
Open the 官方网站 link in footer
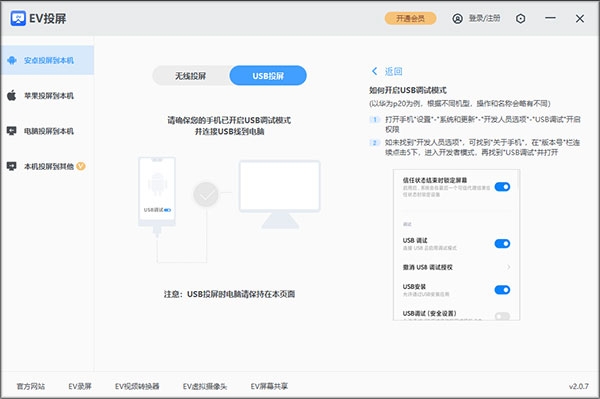pos(31,386)
